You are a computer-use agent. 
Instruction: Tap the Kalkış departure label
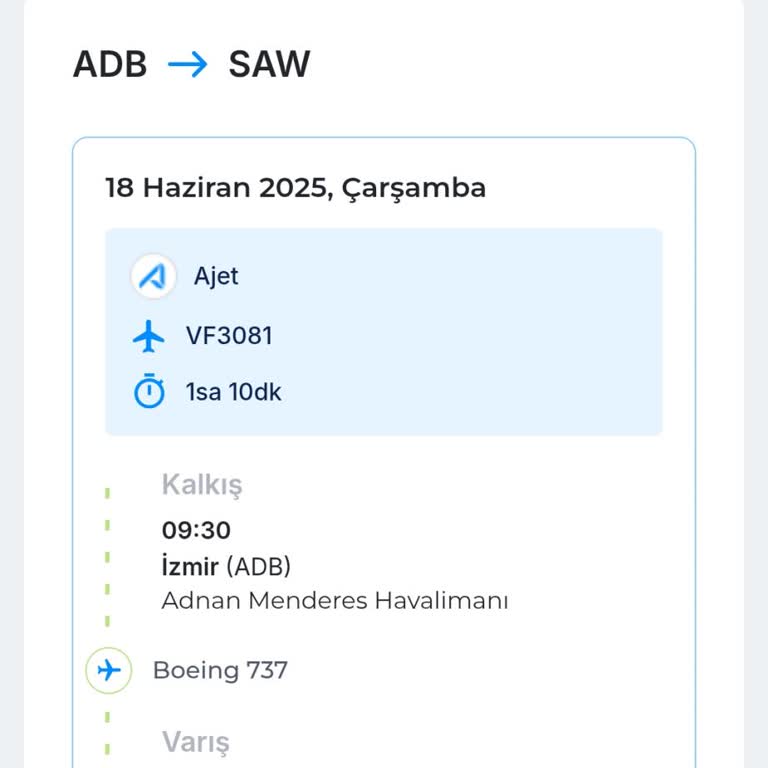(202, 485)
